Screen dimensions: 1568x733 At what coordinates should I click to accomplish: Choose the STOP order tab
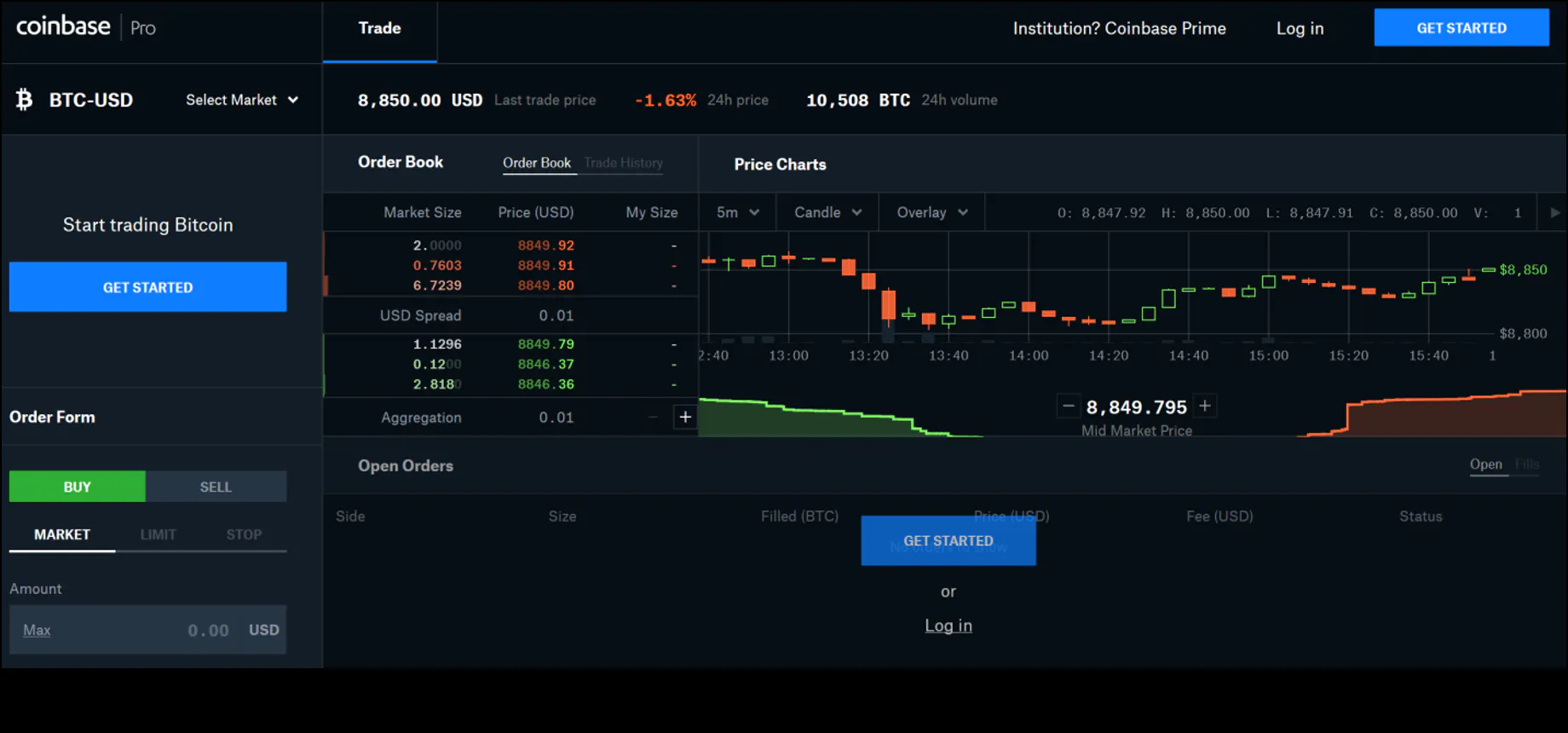[244, 534]
